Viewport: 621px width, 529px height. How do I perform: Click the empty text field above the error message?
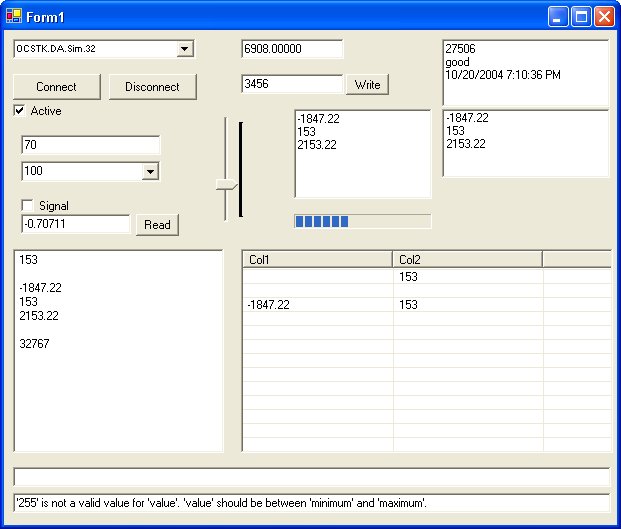(x=312, y=477)
